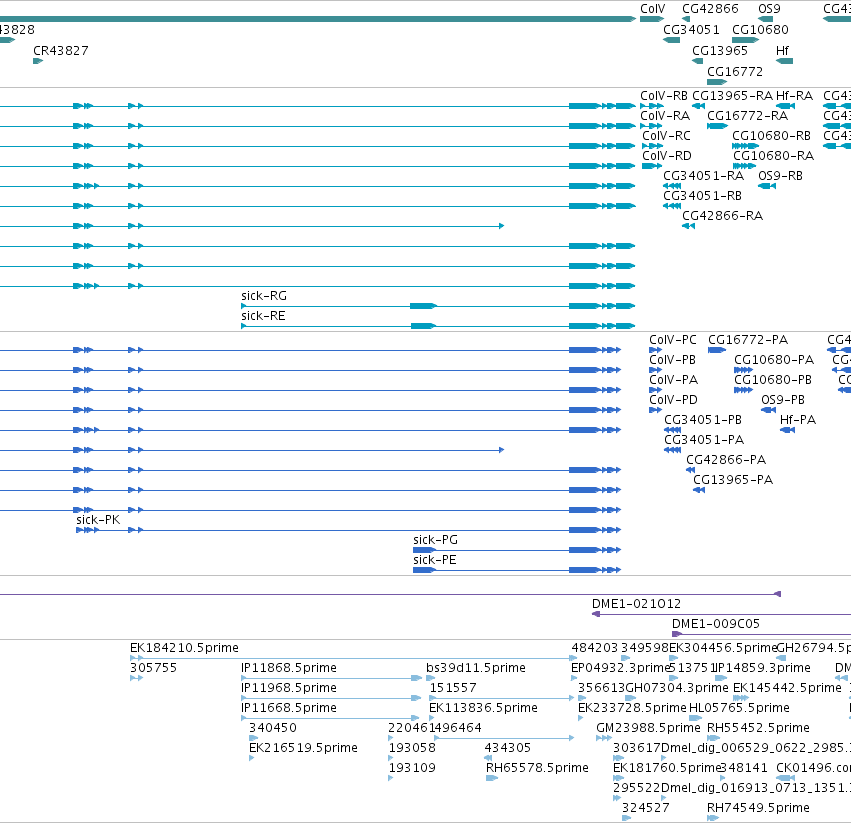Click the CG34051-RB transcript label
The height and width of the screenshot is (823, 851).
[x=702, y=195]
